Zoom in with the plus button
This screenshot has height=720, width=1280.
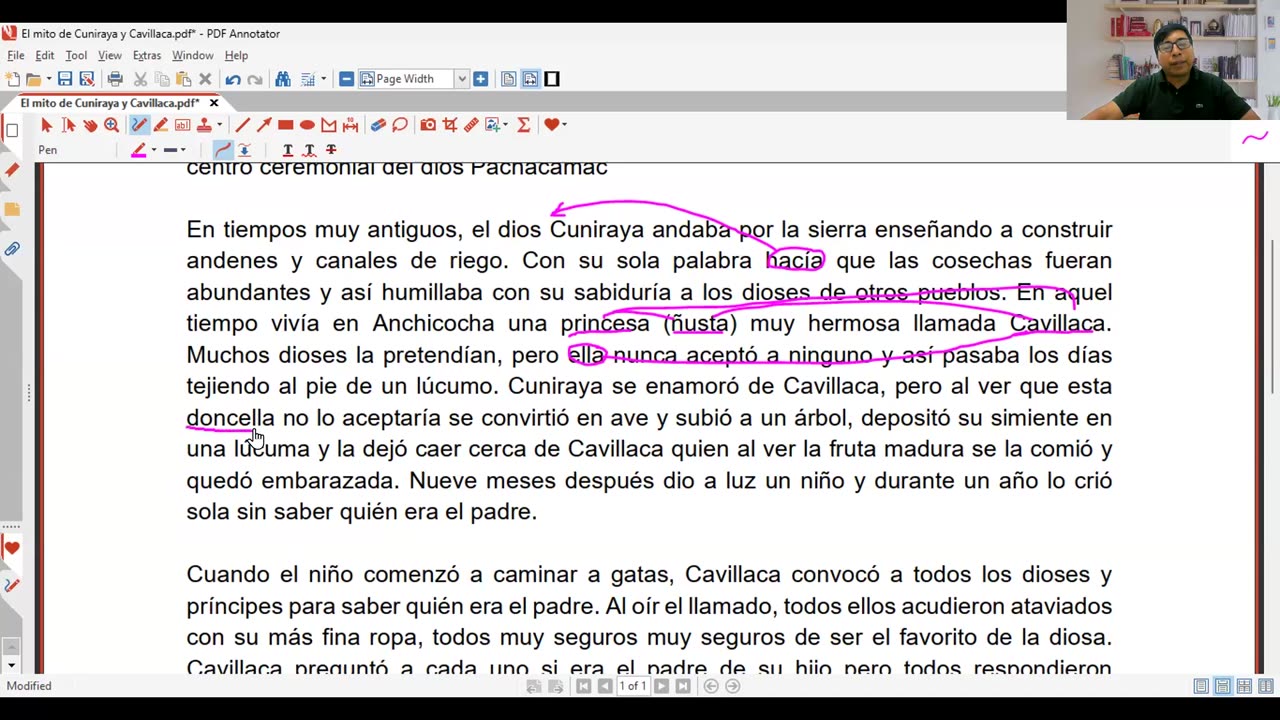[x=481, y=79]
